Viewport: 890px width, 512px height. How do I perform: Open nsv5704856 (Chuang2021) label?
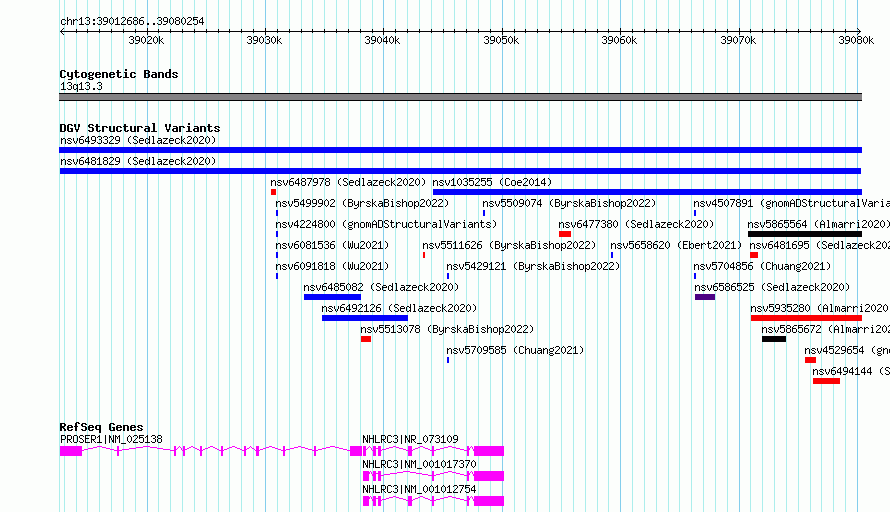pos(762,266)
